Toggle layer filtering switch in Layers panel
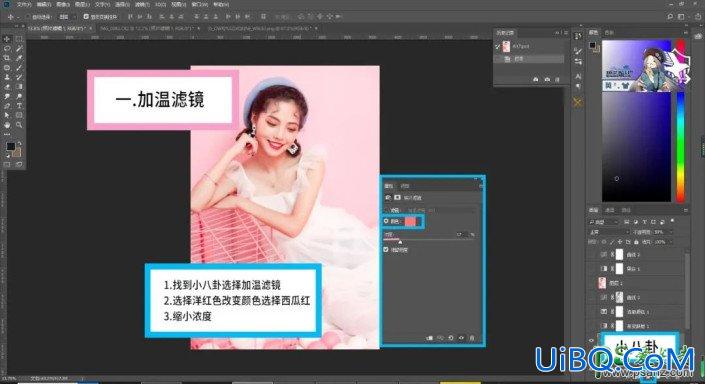This screenshot has width=705, height=384. [x=672, y=221]
